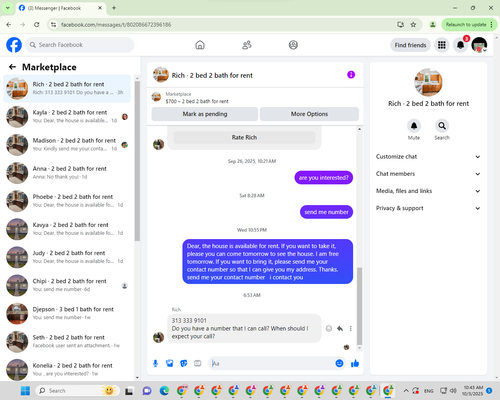Open Kavya - 2 bed 2 bath chat
500x400 pixels.
pos(67,229)
